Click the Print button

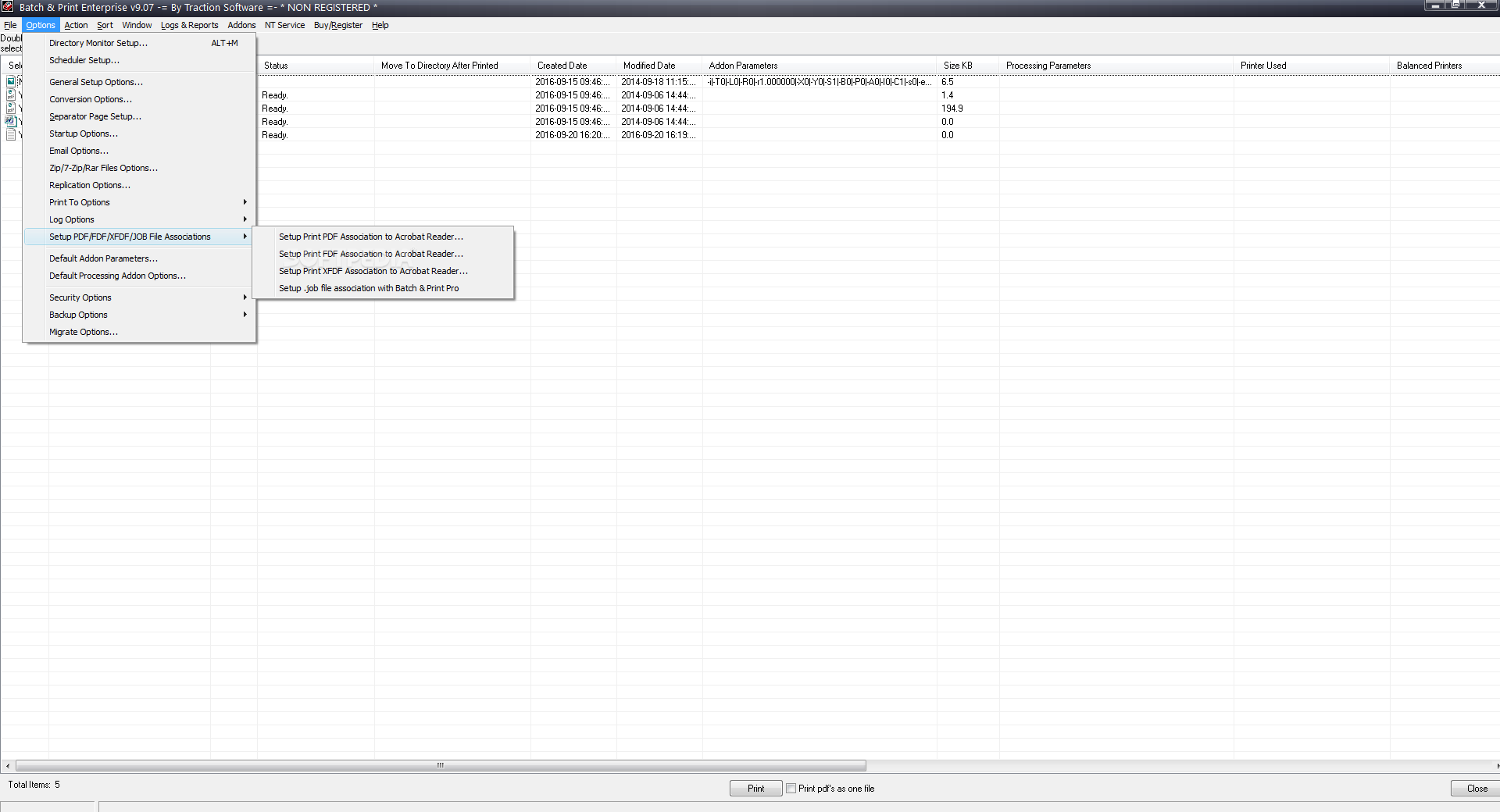click(x=755, y=788)
